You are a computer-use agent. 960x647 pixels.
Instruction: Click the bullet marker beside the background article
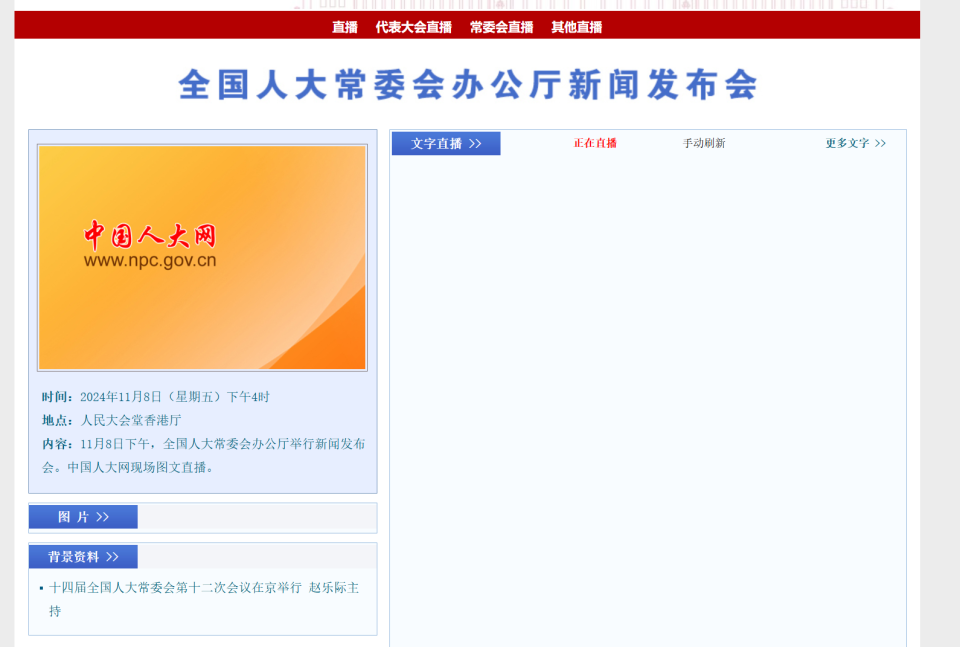point(43,588)
